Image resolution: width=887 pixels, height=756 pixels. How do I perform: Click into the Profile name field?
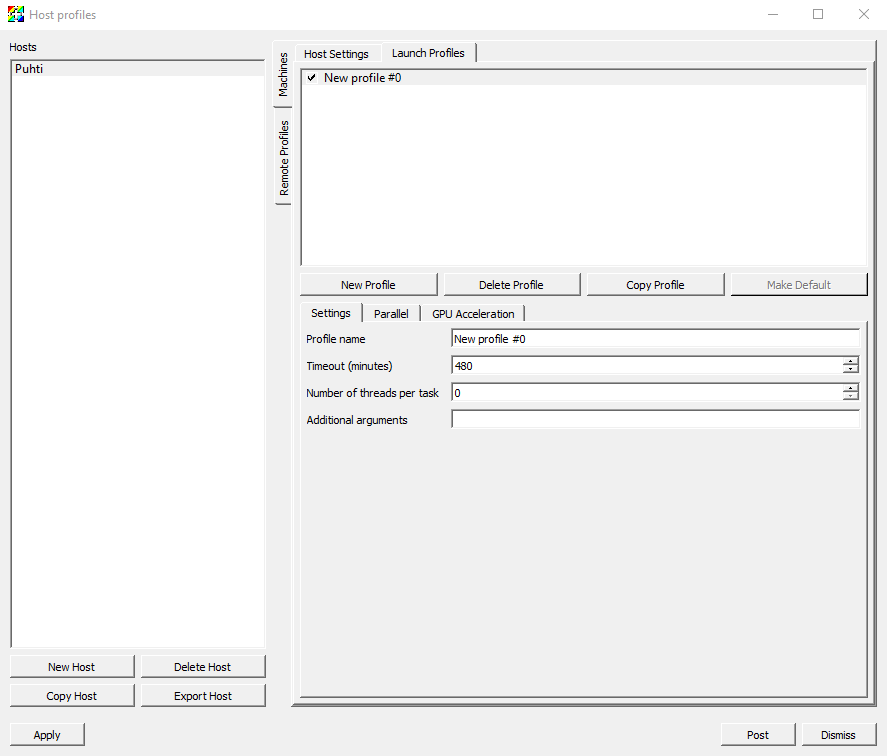(x=655, y=339)
